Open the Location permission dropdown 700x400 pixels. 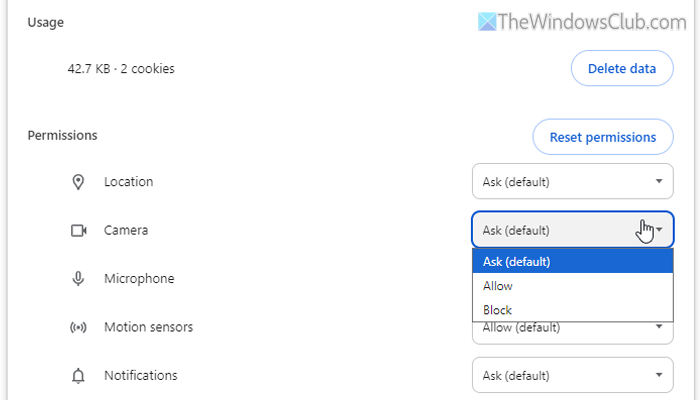point(572,182)
